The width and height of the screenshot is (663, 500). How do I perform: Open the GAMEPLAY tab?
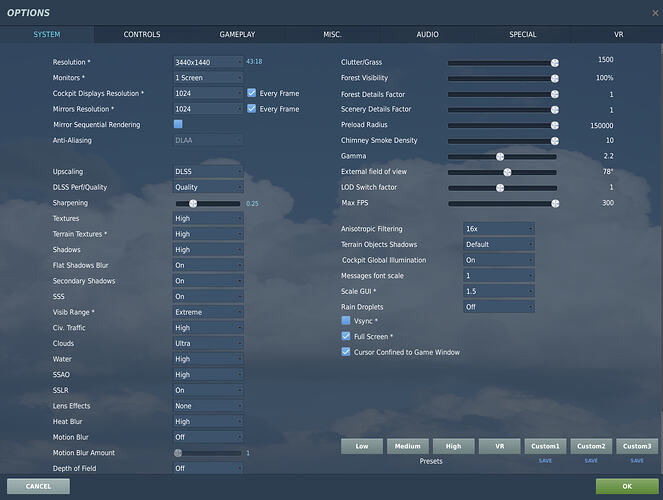pos(237,34)
